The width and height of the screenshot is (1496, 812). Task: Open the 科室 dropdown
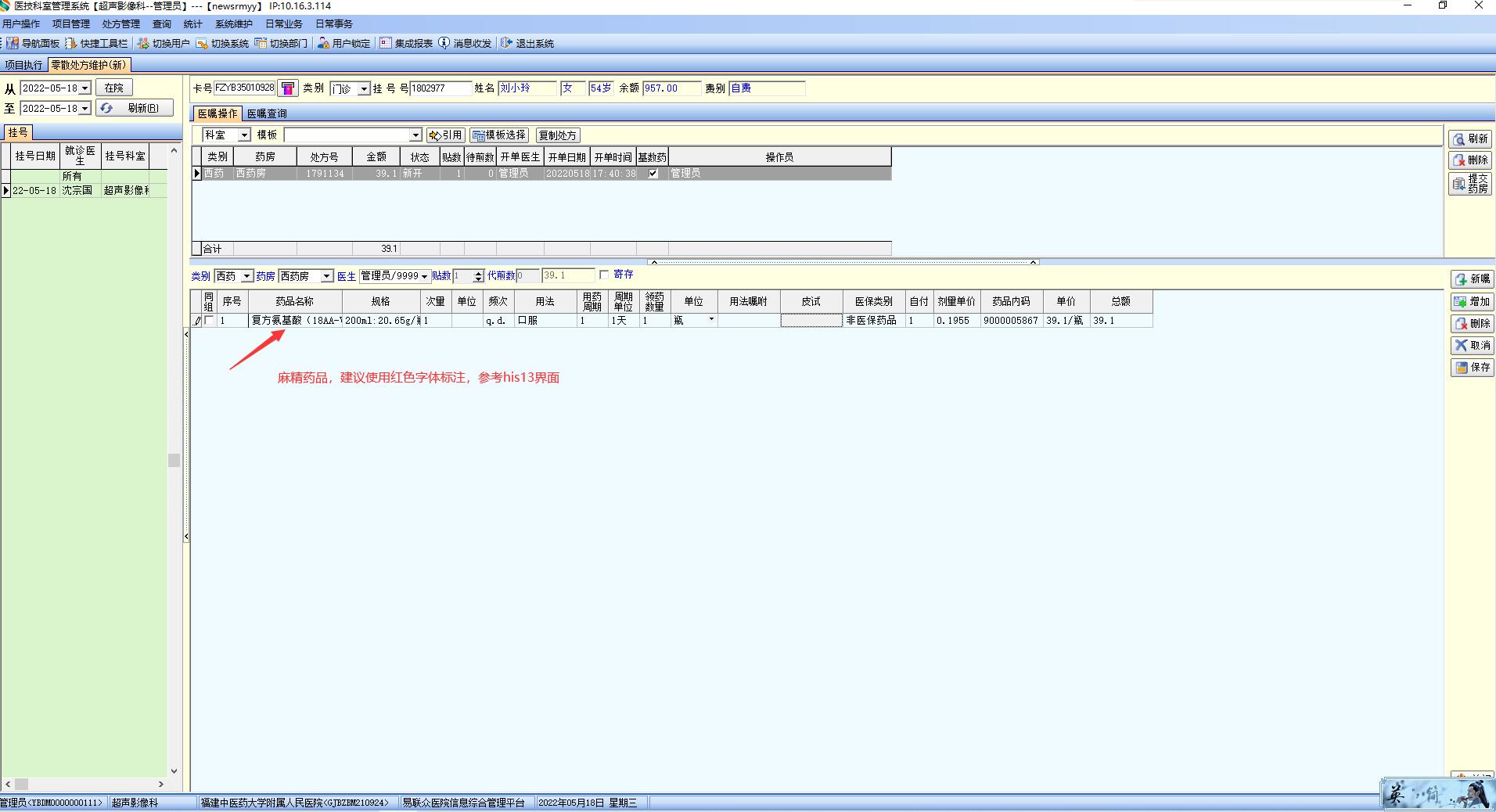pos(244,135)
